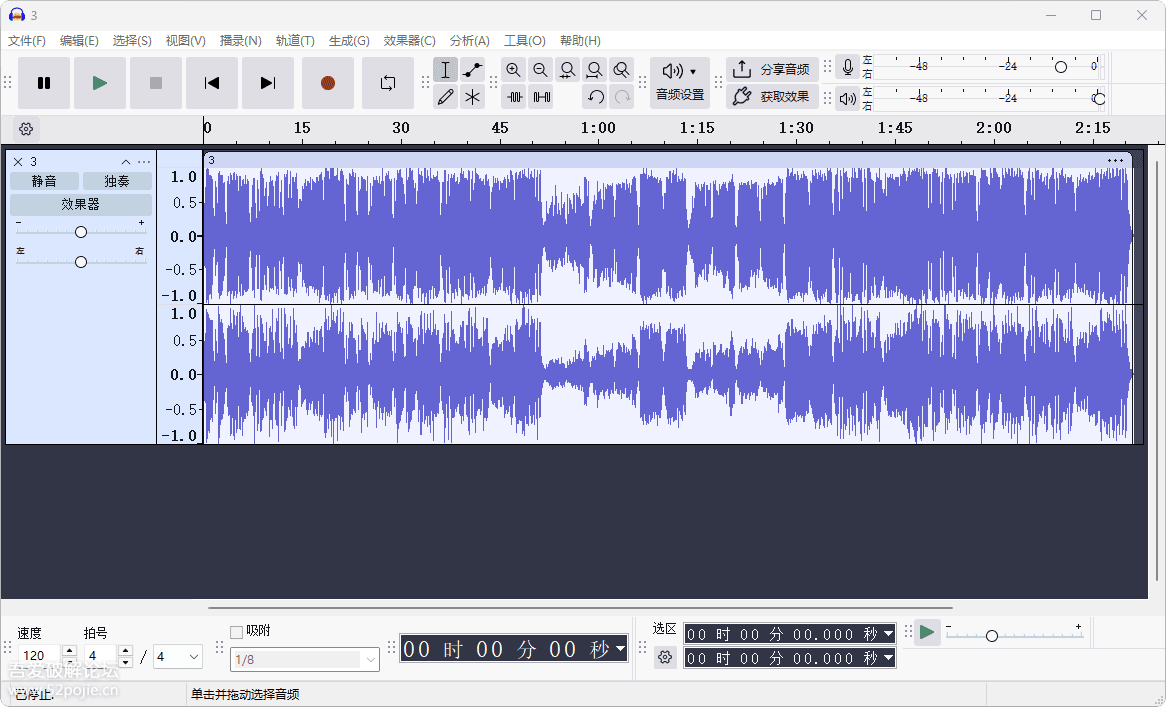Viewport: 1166px width, 707px height.
Task: Adjust the playback level slider knob
Action: (1098, 98)
